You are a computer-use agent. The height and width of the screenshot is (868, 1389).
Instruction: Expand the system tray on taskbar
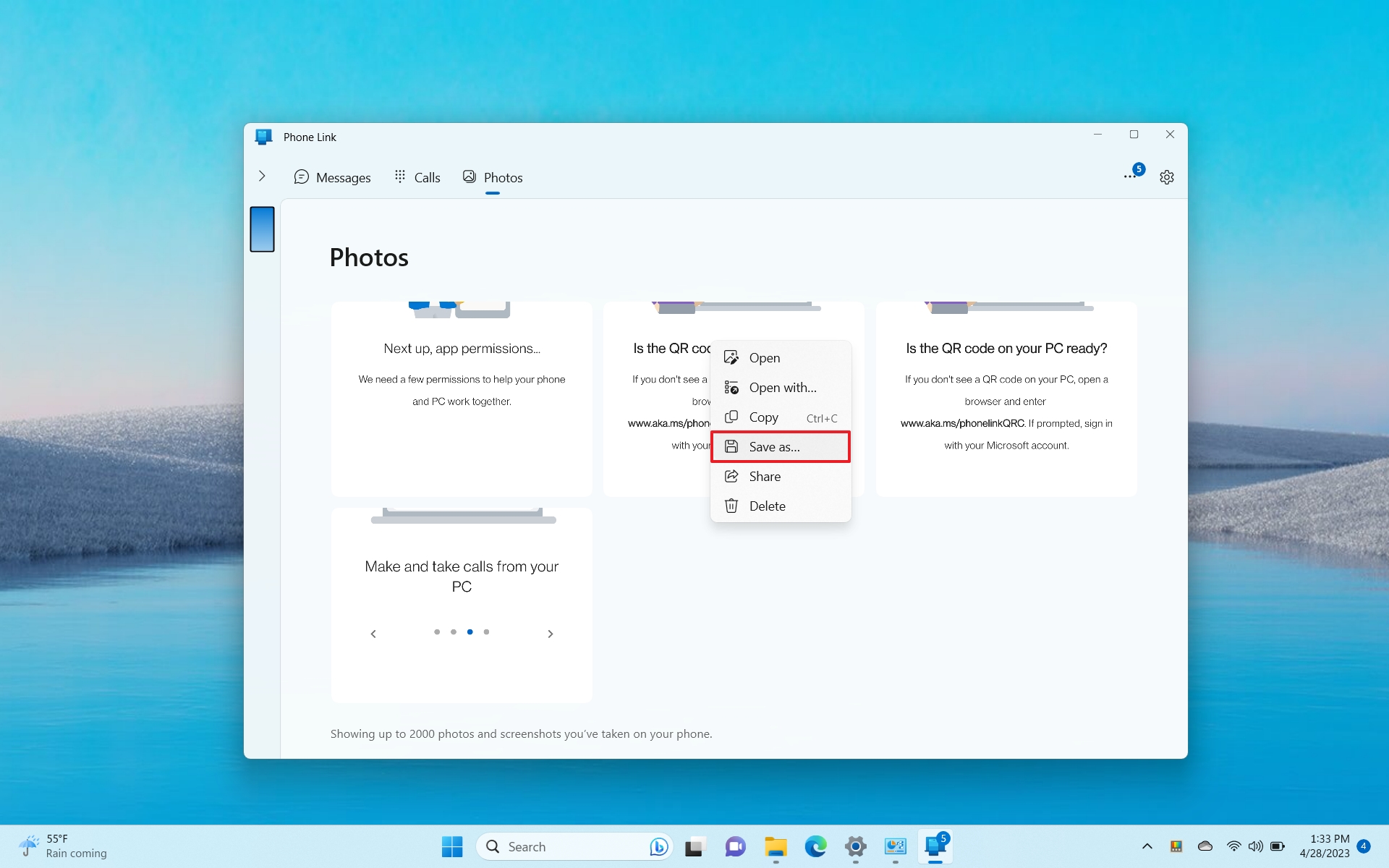[x=1148, y=845]
